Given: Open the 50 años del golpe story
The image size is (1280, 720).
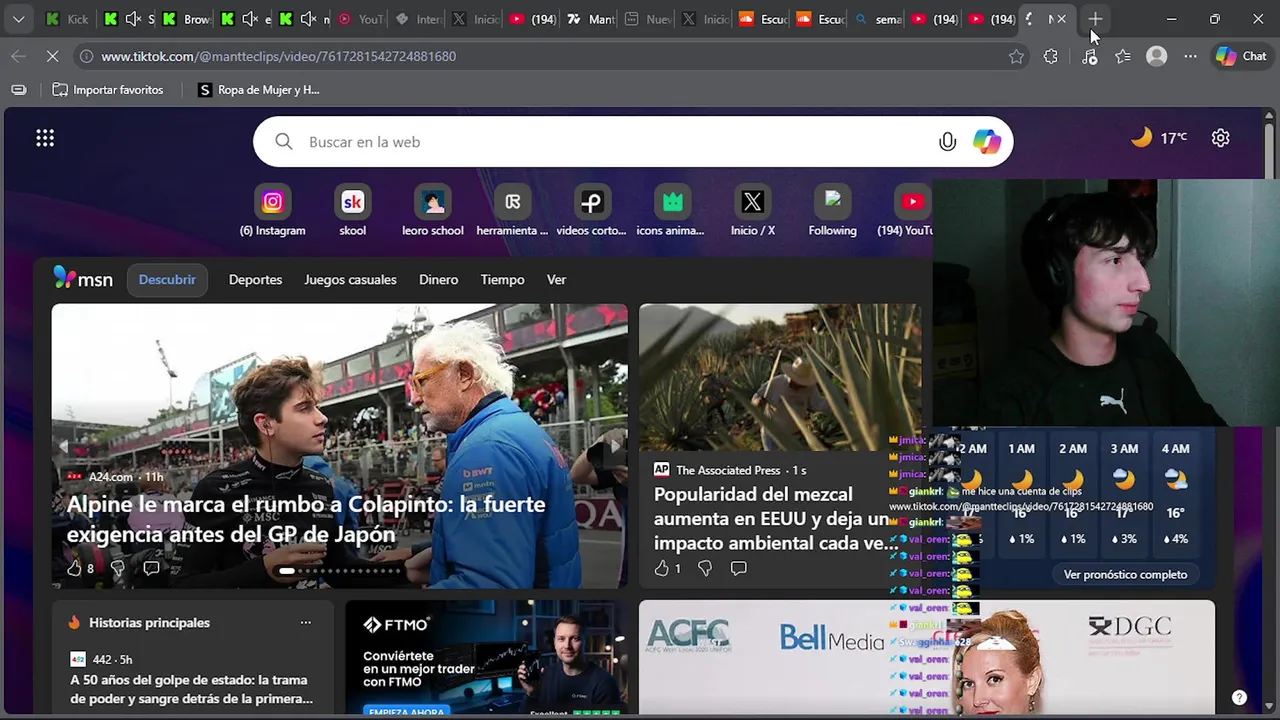Looking at the screenshot, I should [191, 689].
